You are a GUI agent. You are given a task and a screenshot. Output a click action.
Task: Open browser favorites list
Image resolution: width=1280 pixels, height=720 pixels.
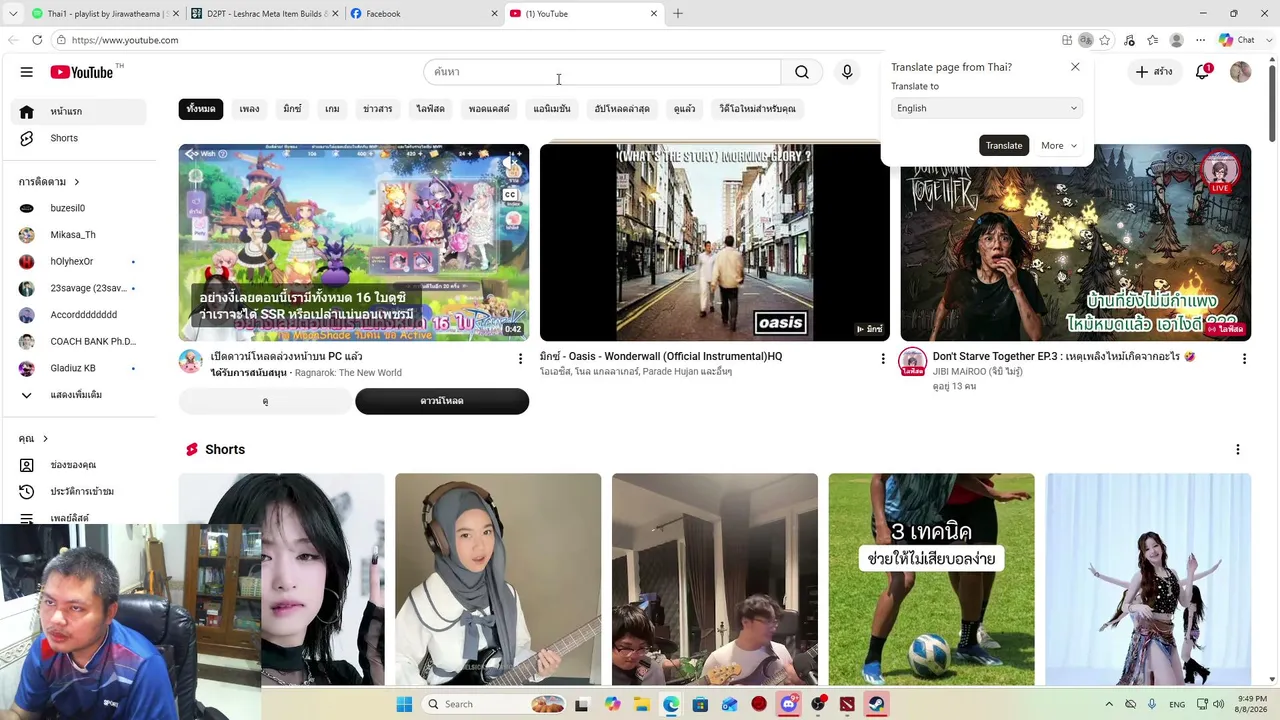[x=1153, y=40]
